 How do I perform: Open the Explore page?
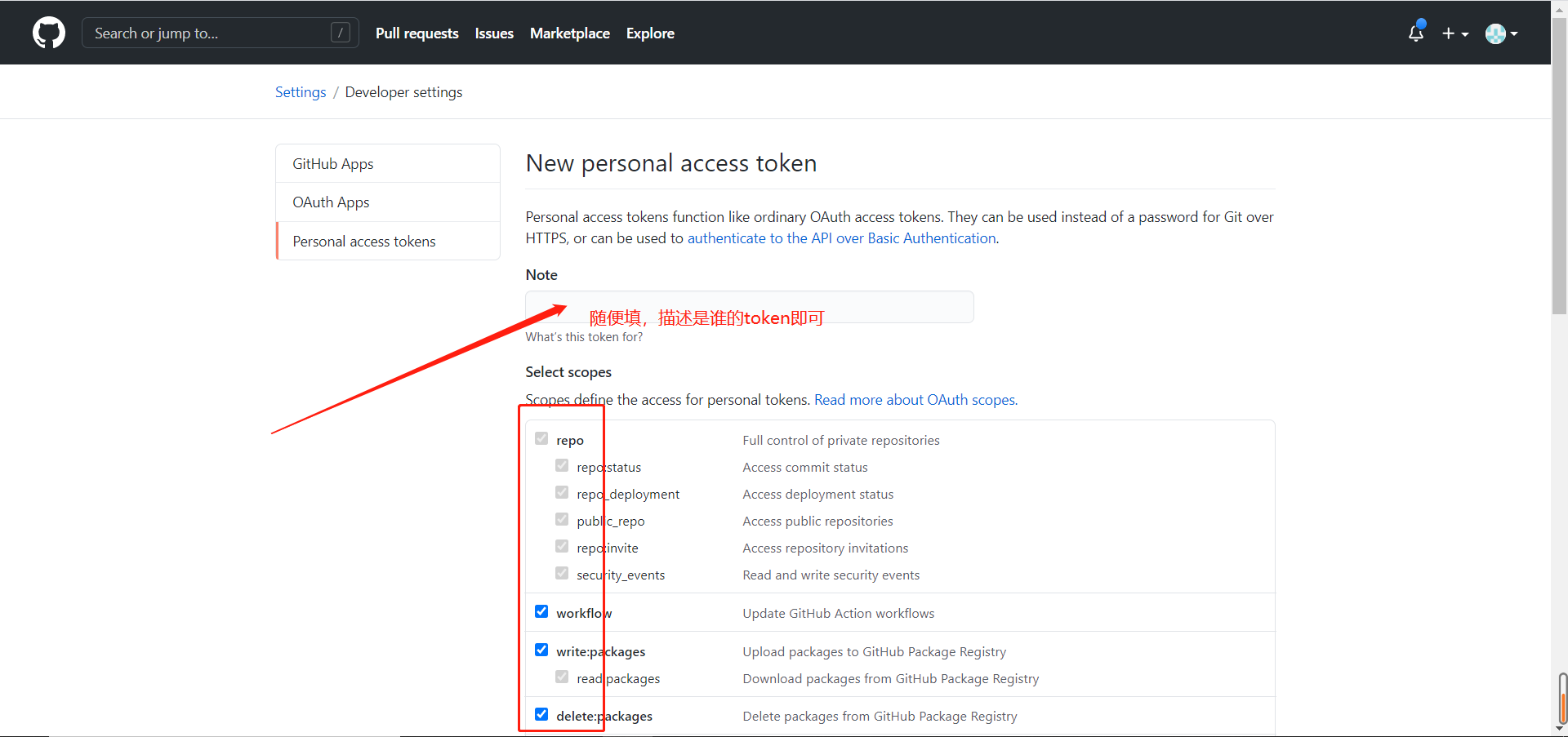pos(650,33)
